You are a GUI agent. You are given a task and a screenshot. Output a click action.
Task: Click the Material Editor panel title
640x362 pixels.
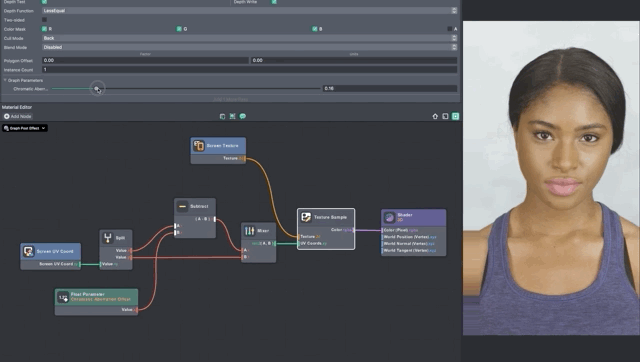(17, 107)
